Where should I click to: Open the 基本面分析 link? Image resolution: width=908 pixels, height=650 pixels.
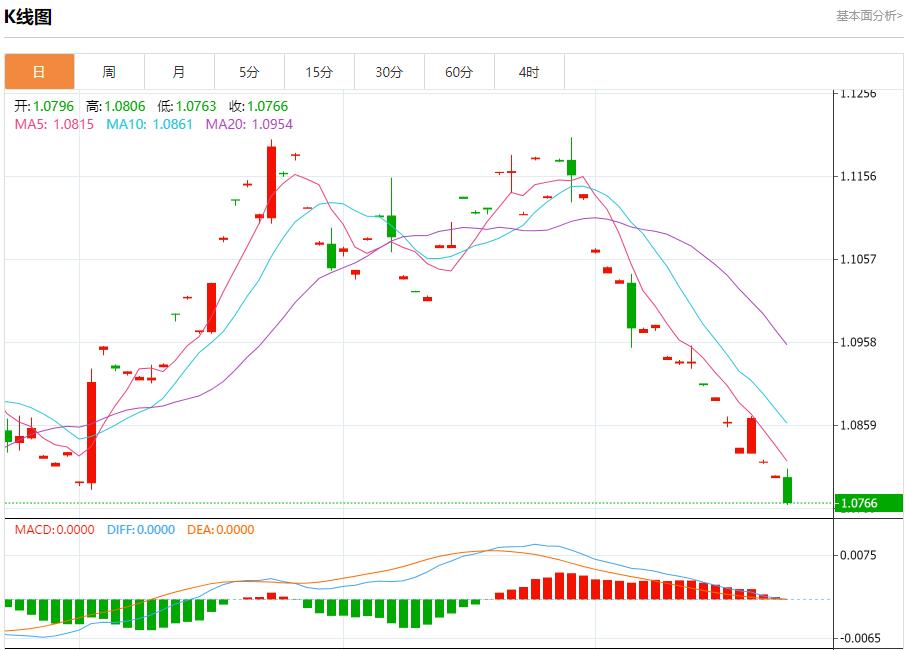click(869, 16)
